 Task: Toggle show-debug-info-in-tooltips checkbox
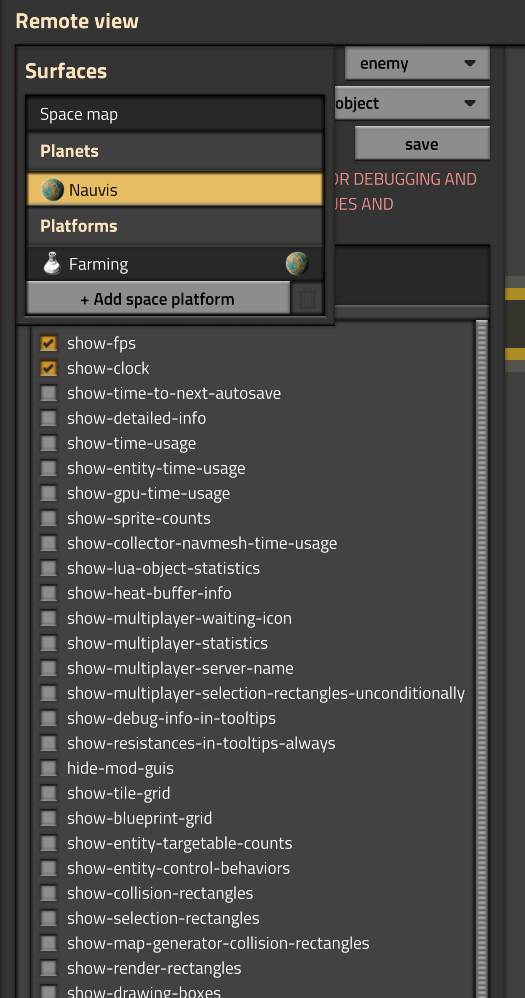[x=48, y=718]
